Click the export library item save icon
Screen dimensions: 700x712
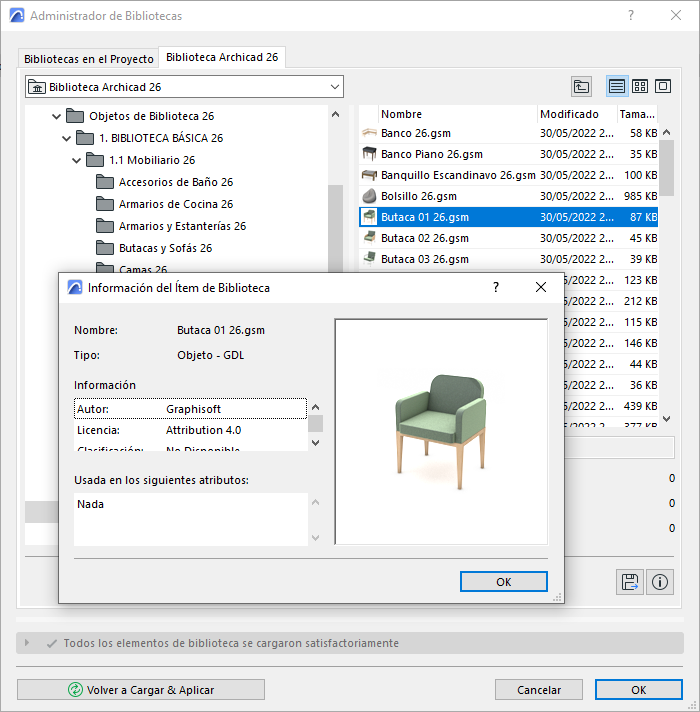(630, 582)
